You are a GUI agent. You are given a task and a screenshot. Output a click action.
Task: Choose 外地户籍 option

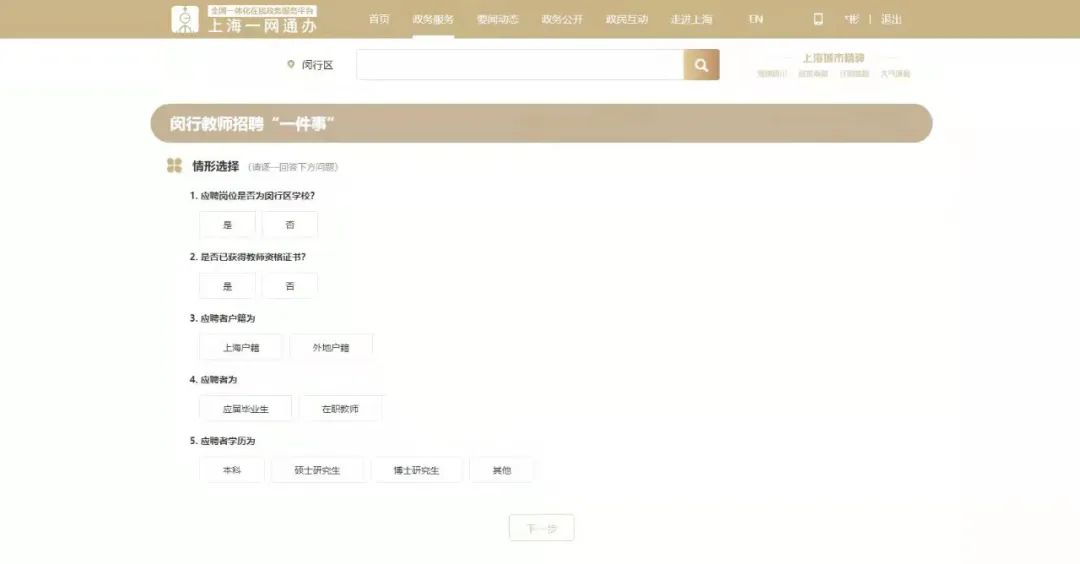point(331,348)
